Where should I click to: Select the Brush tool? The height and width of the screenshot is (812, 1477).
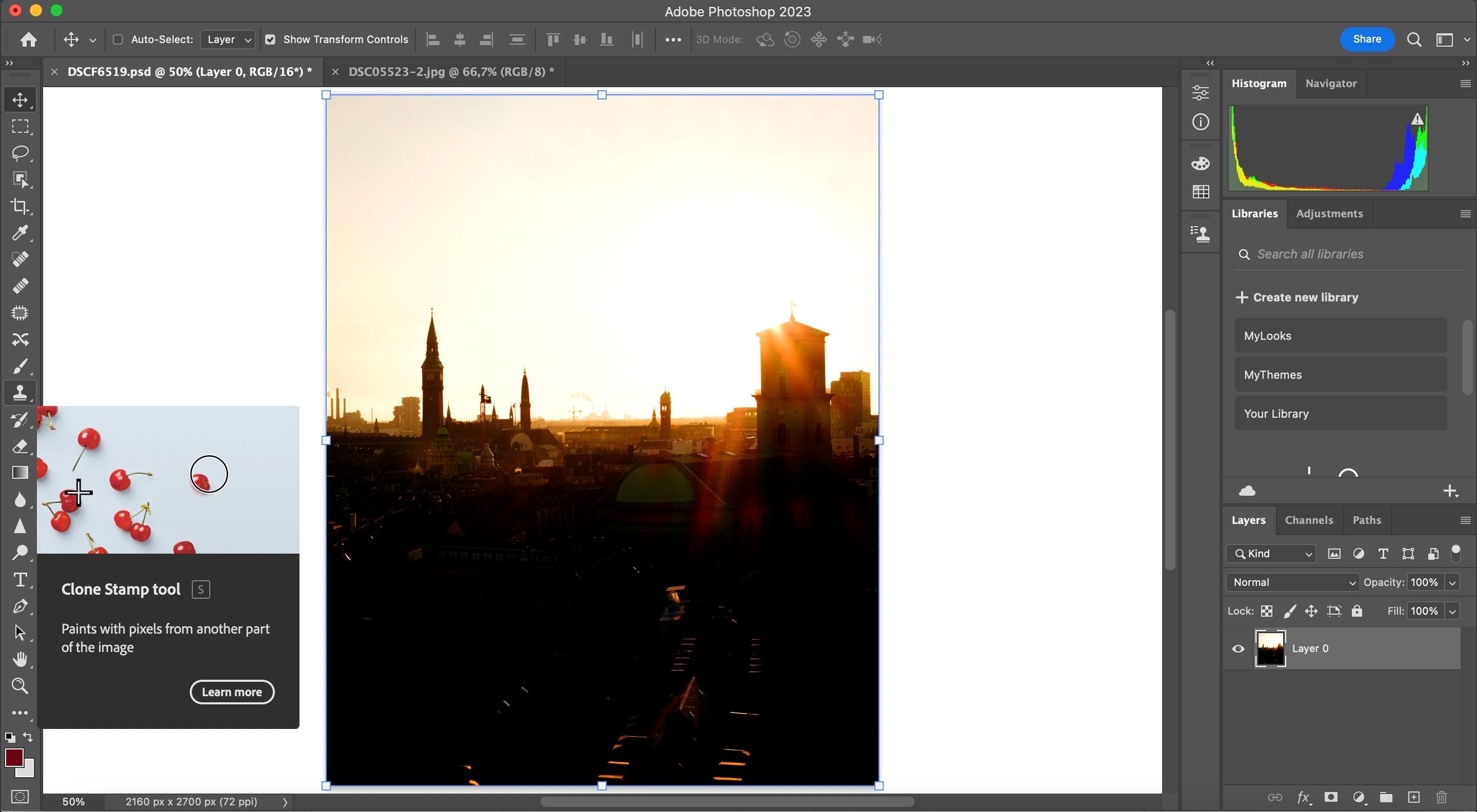point(20,366)
